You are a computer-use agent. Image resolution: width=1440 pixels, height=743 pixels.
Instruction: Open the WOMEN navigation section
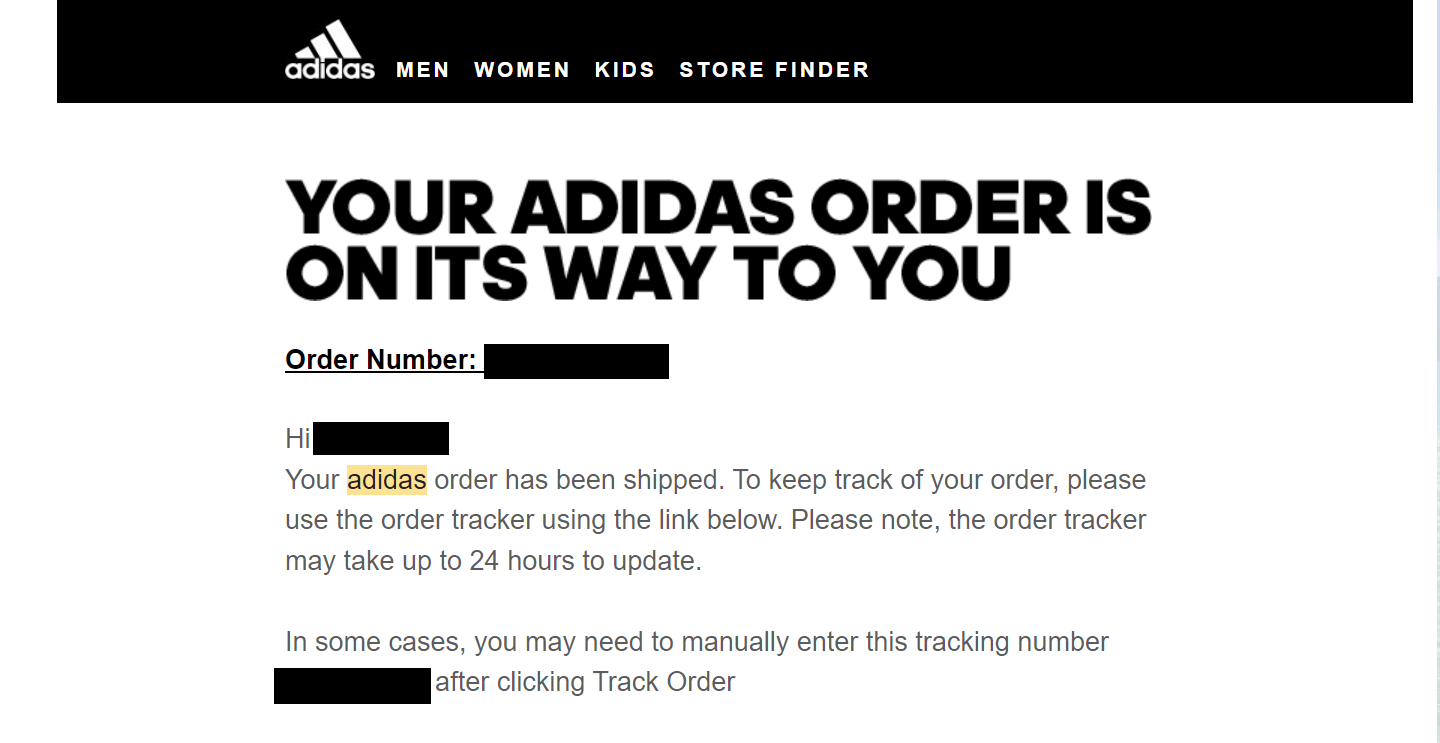521,69
